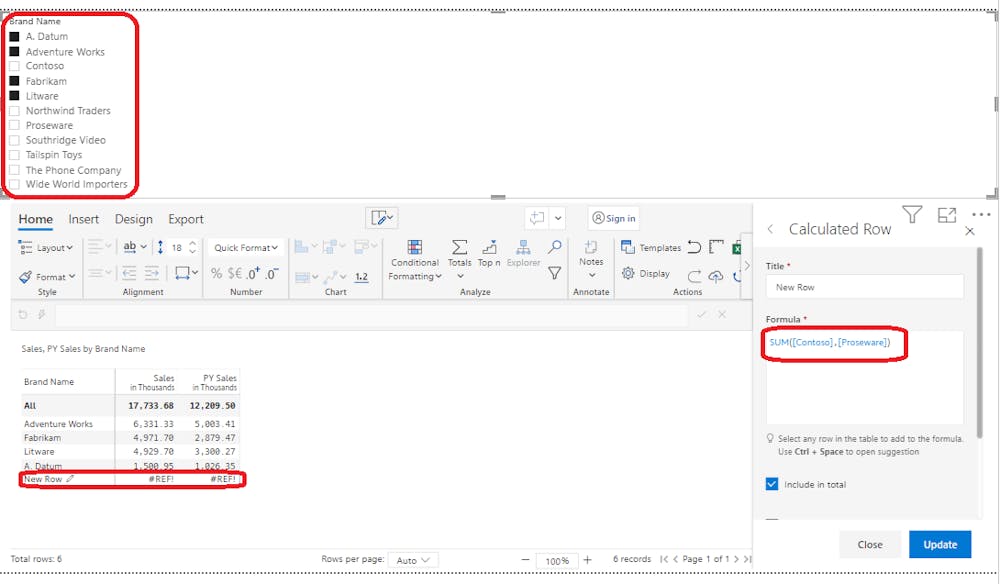The width and height of the screenshot is (1000, 584).
Task: Click the percent format icon
Action: click(216, 274)
